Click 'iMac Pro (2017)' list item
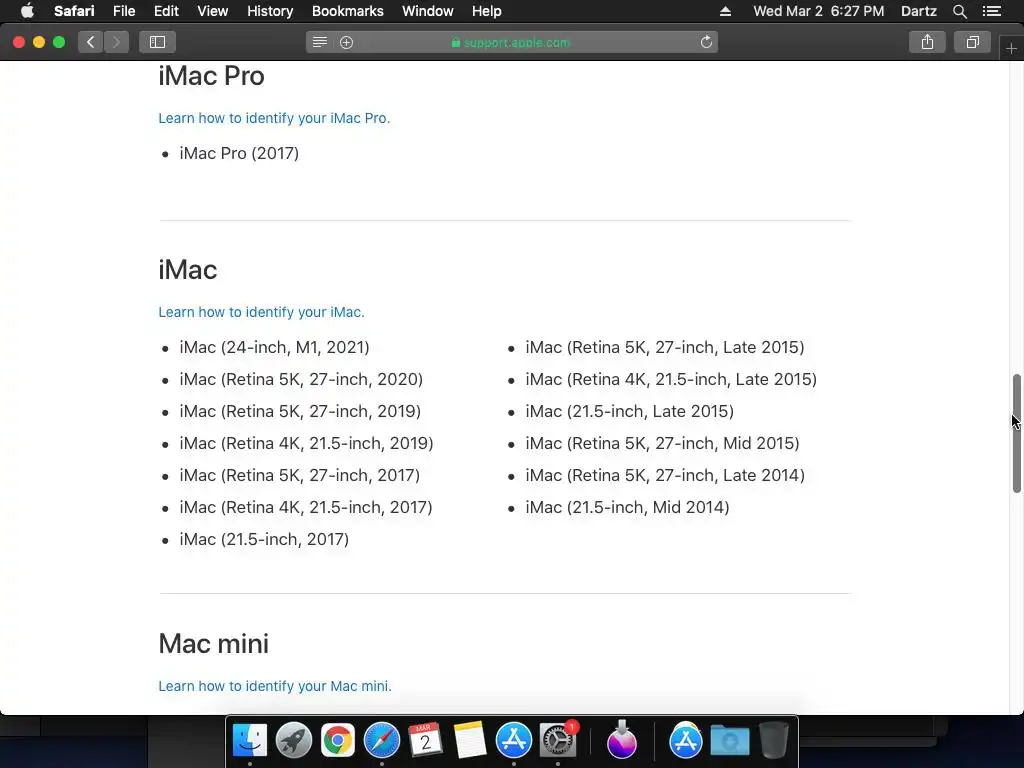 [239, 153]
